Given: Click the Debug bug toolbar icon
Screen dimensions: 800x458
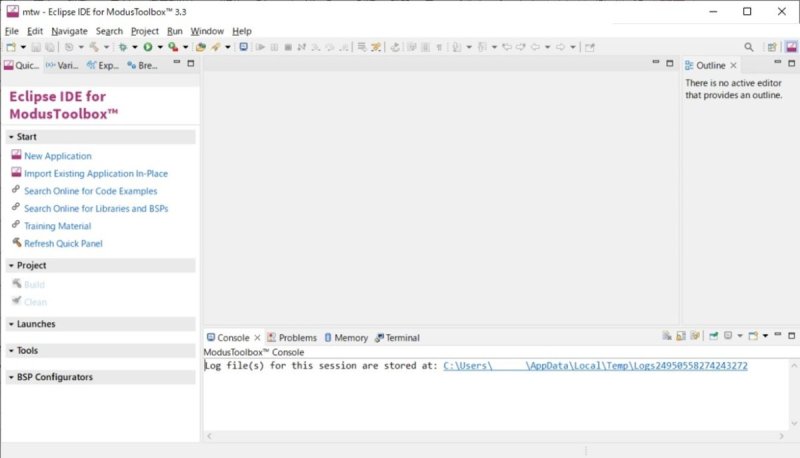Looking at the screenshot, I should pos(122,47).
